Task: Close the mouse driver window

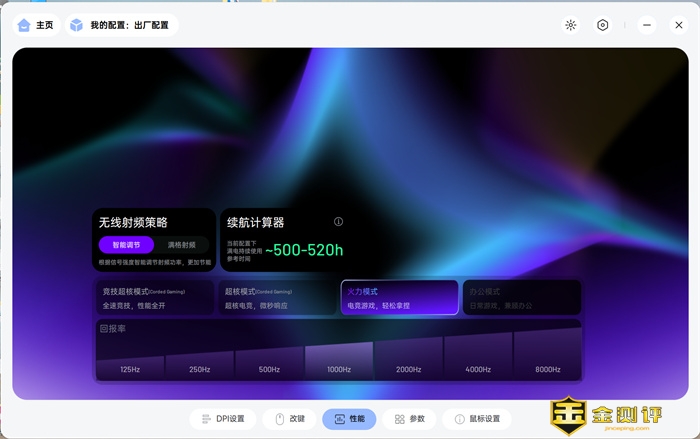Action: coord(679,25)
